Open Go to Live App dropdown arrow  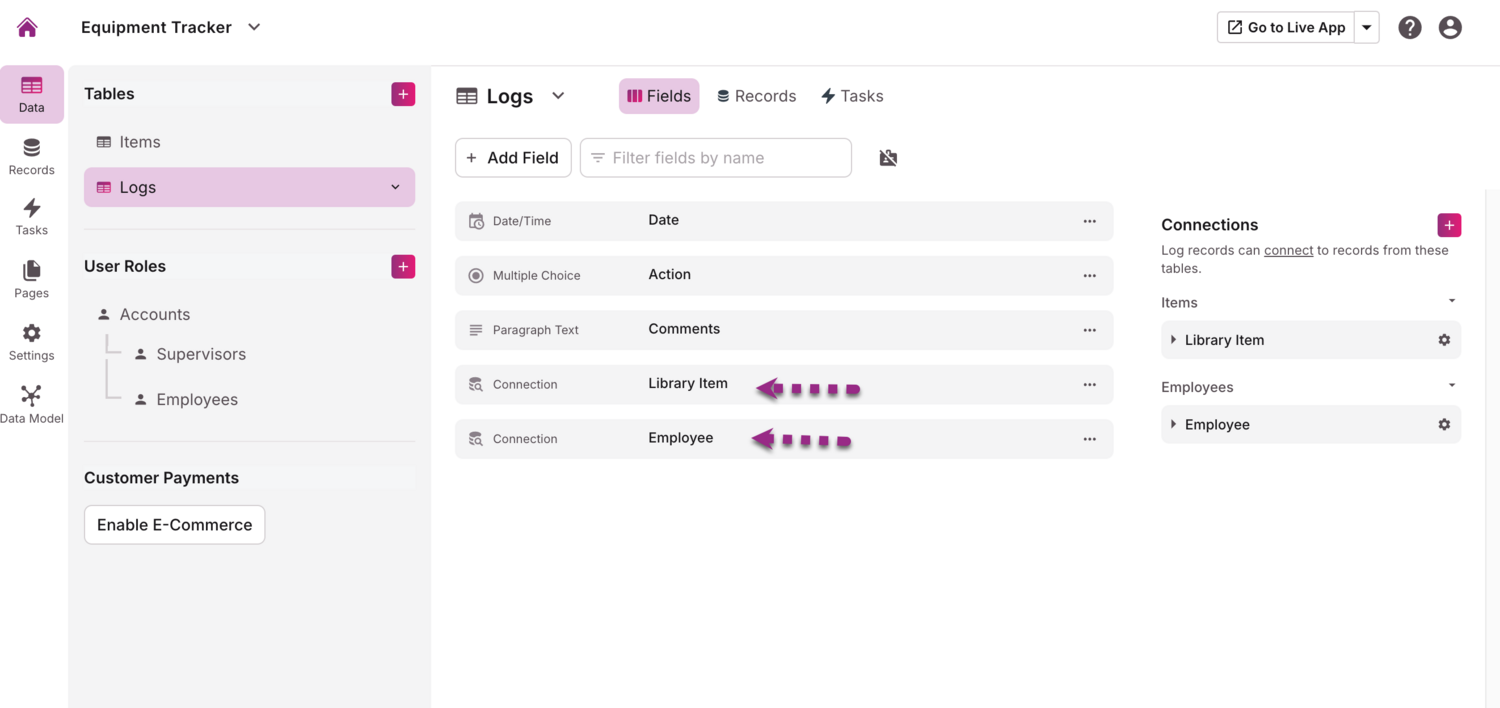tap(1367, 28)
